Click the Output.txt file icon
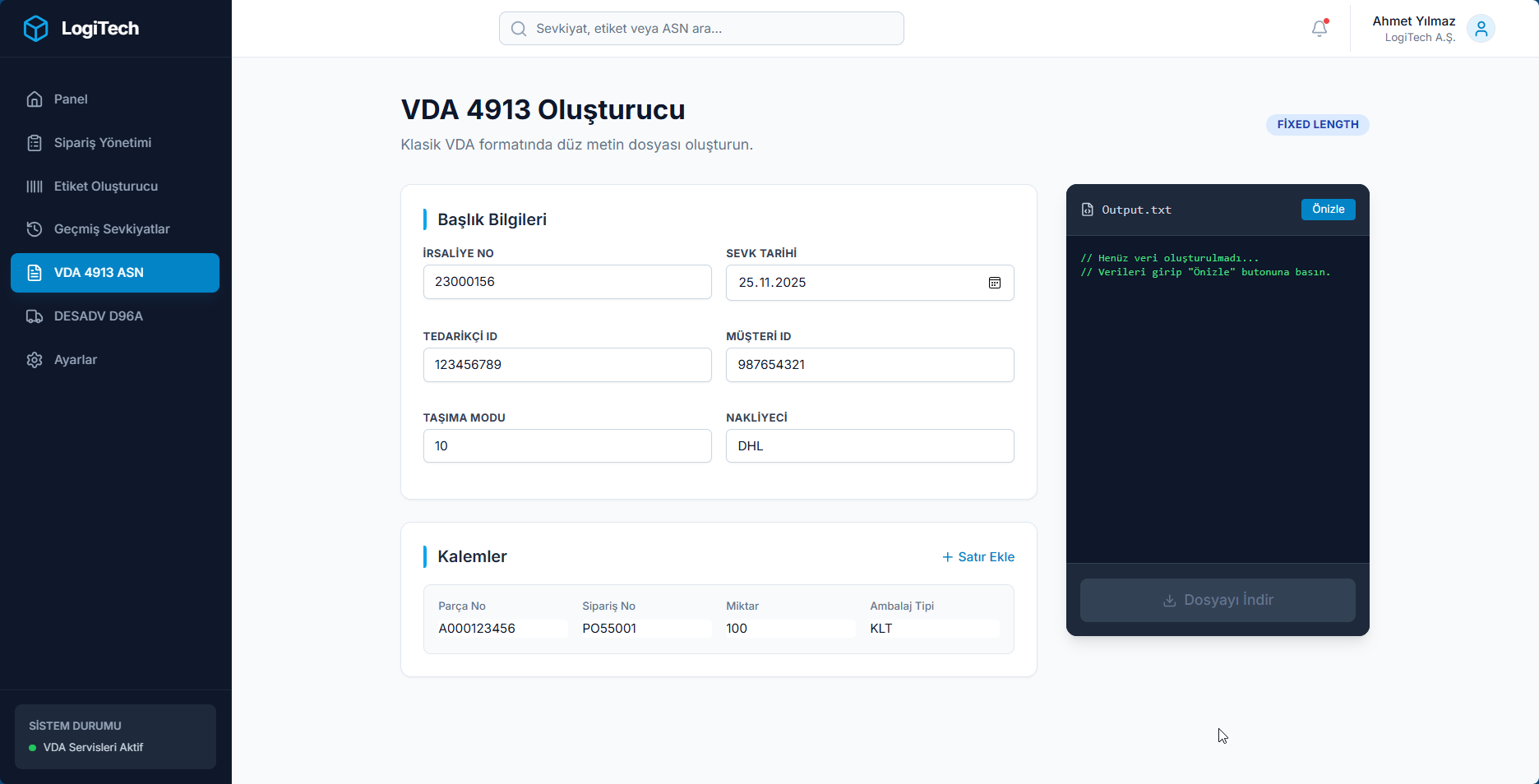This screenshot has width=1539, height=784. click(1087, 210)
